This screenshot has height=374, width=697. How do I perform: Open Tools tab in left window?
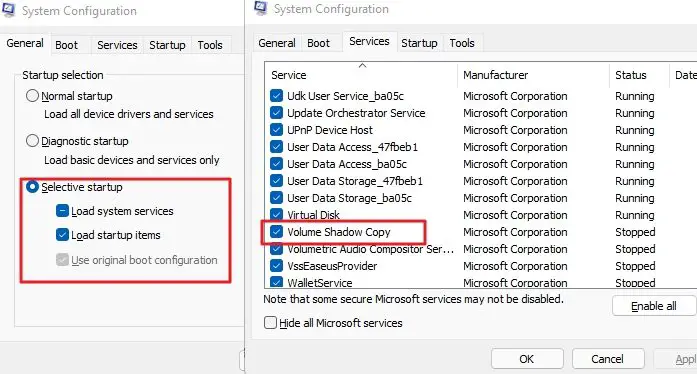point(210,45)
